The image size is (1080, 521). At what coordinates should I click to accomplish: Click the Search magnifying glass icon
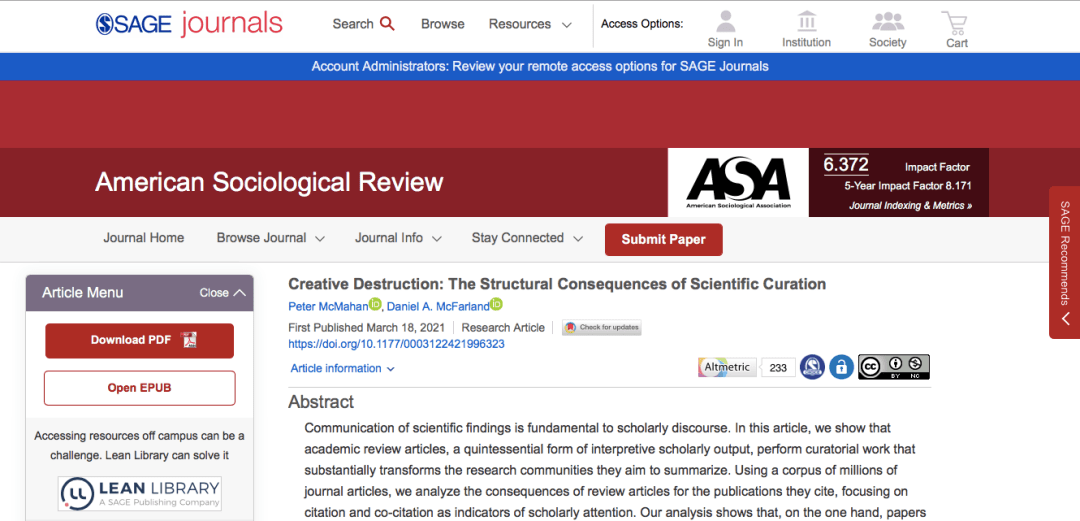click(x=387, y=24)
